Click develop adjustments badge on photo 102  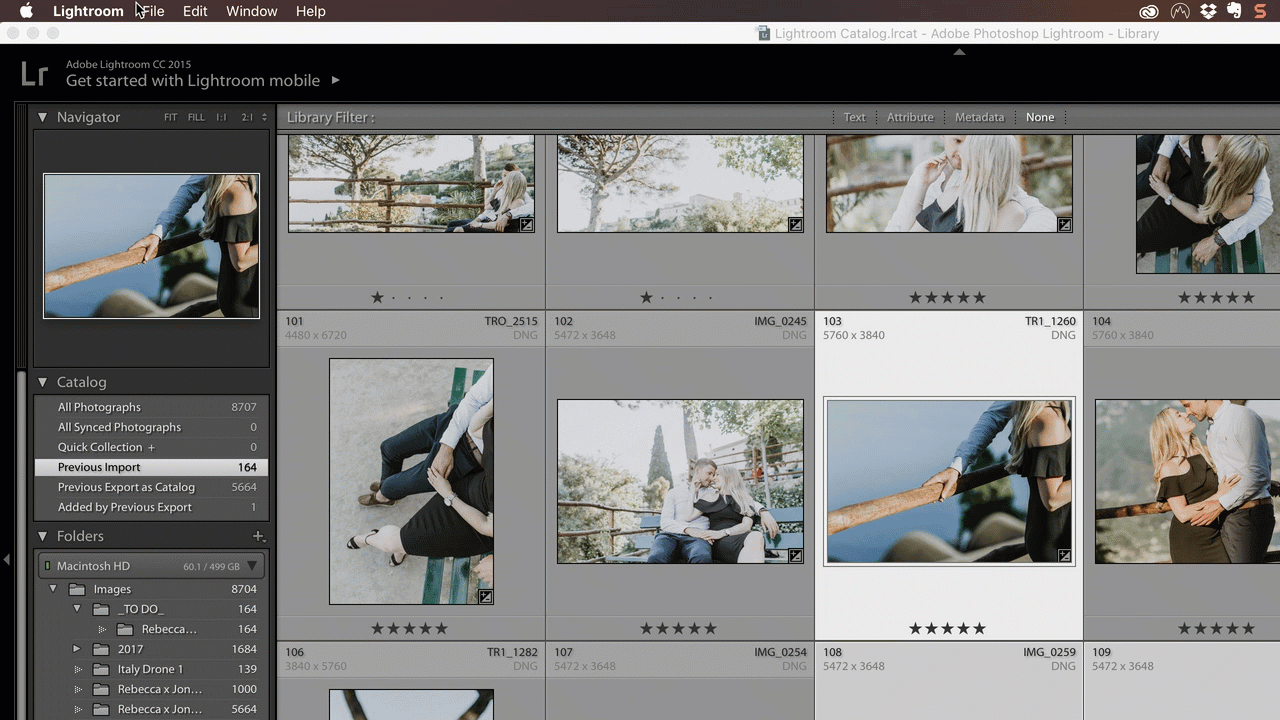(795, 556)
